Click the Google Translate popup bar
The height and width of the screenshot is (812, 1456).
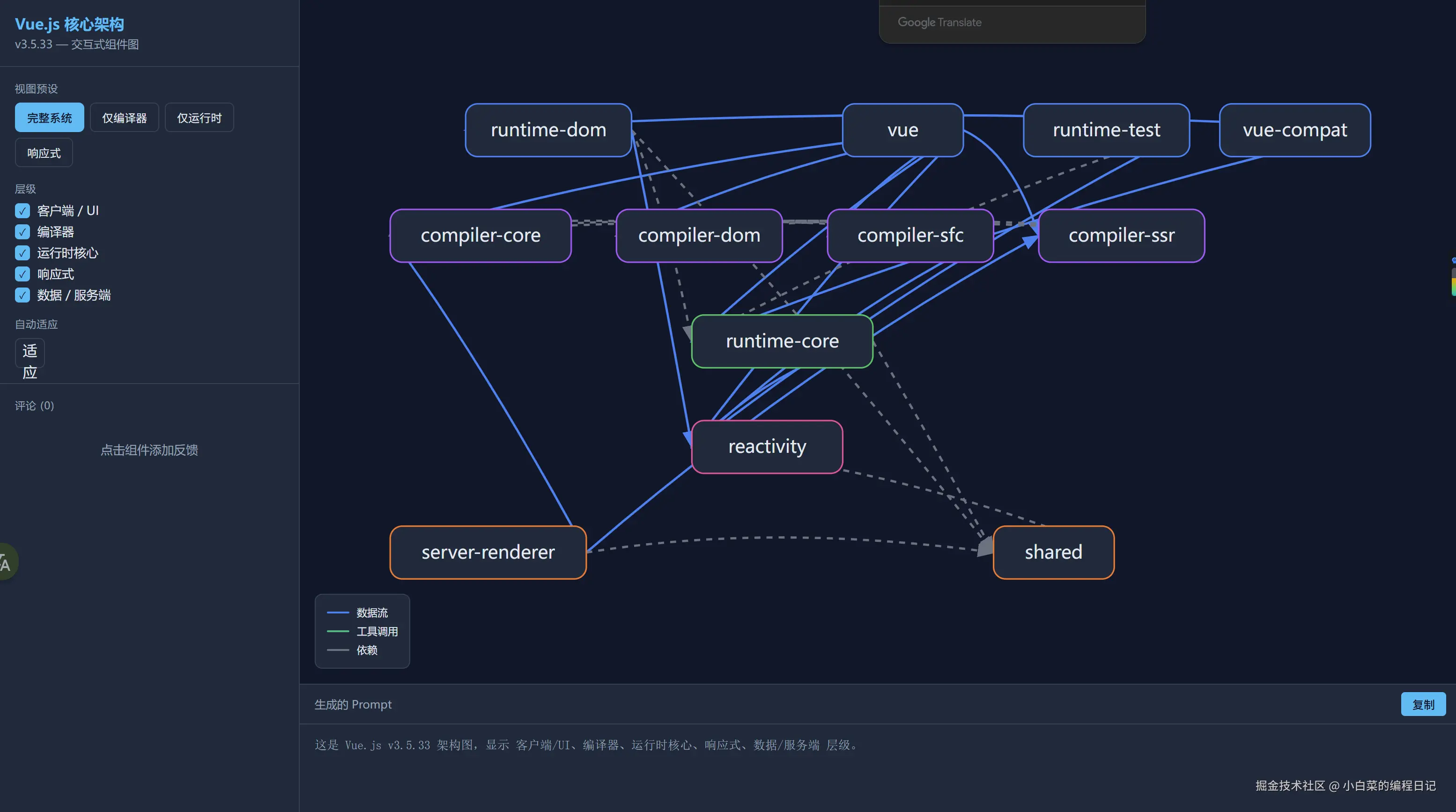click(1012, 22)
